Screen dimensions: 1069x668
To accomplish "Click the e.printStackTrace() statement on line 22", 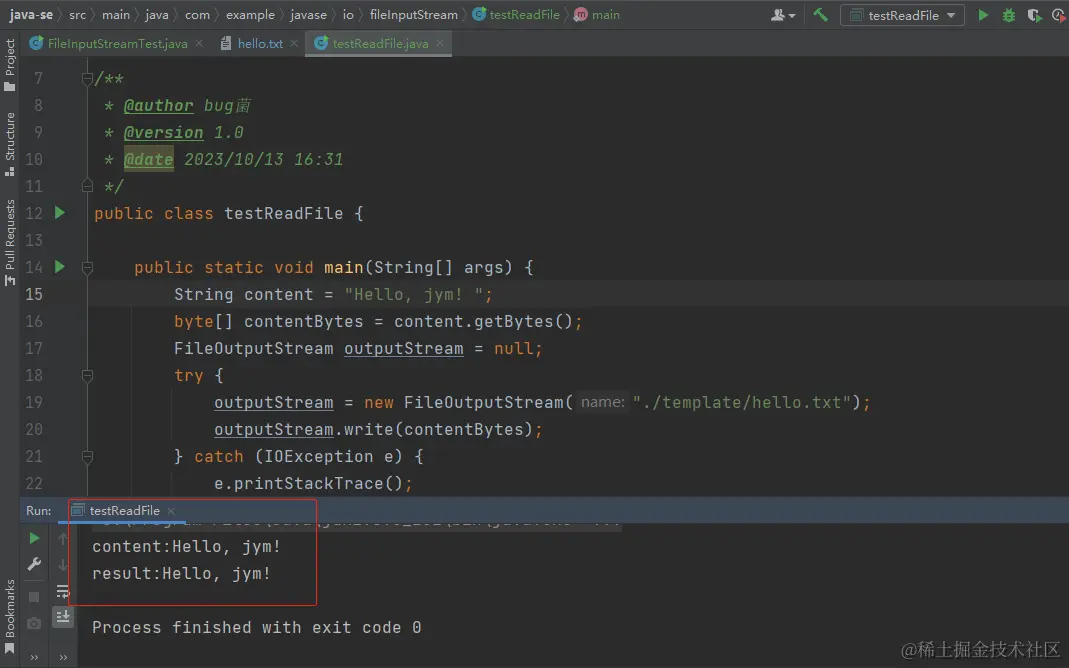I will click(313, 483).
